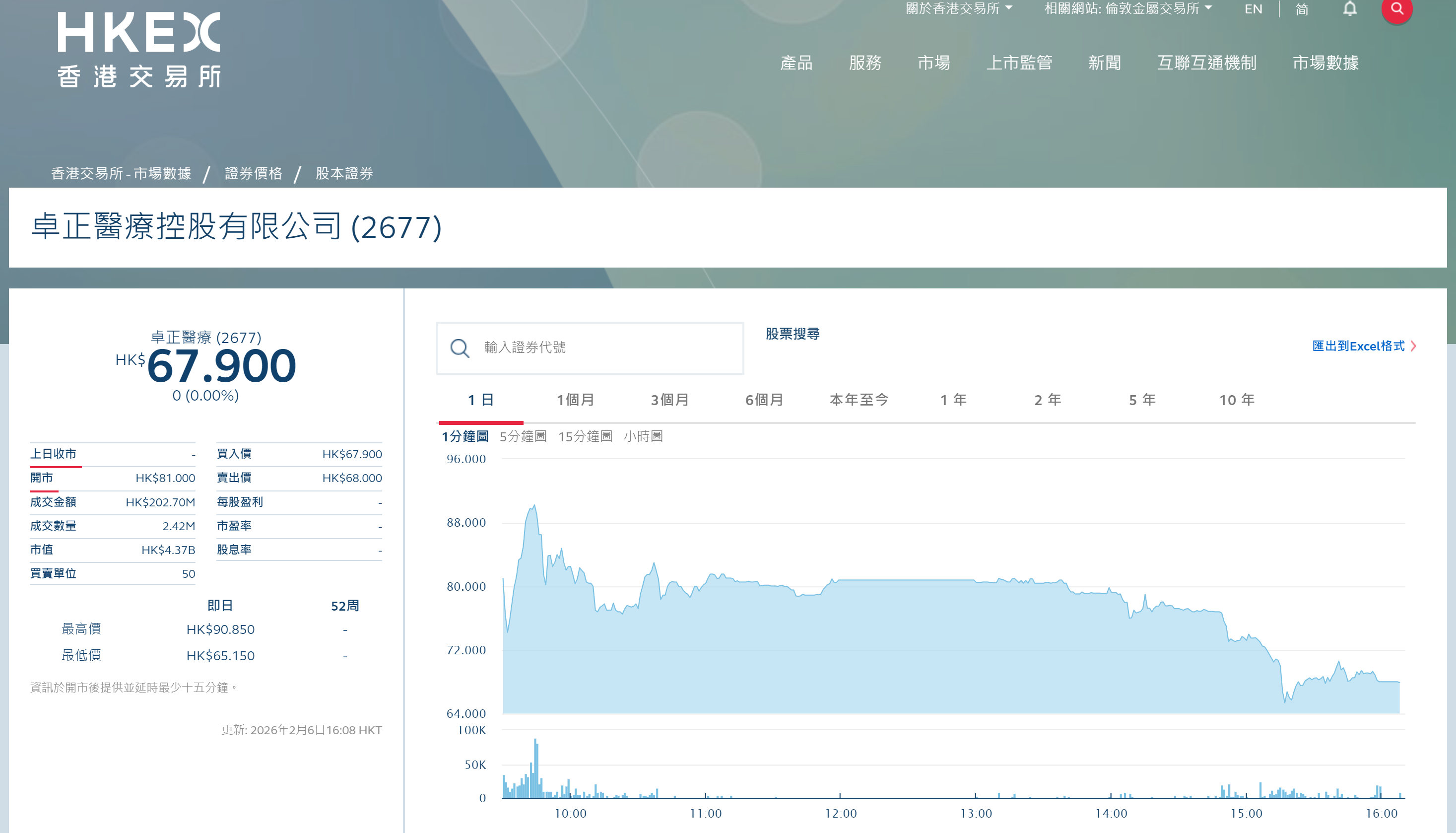Switch language to EN
Viewport: 1456px width, 833px height.
click(x=1253, y=8)
